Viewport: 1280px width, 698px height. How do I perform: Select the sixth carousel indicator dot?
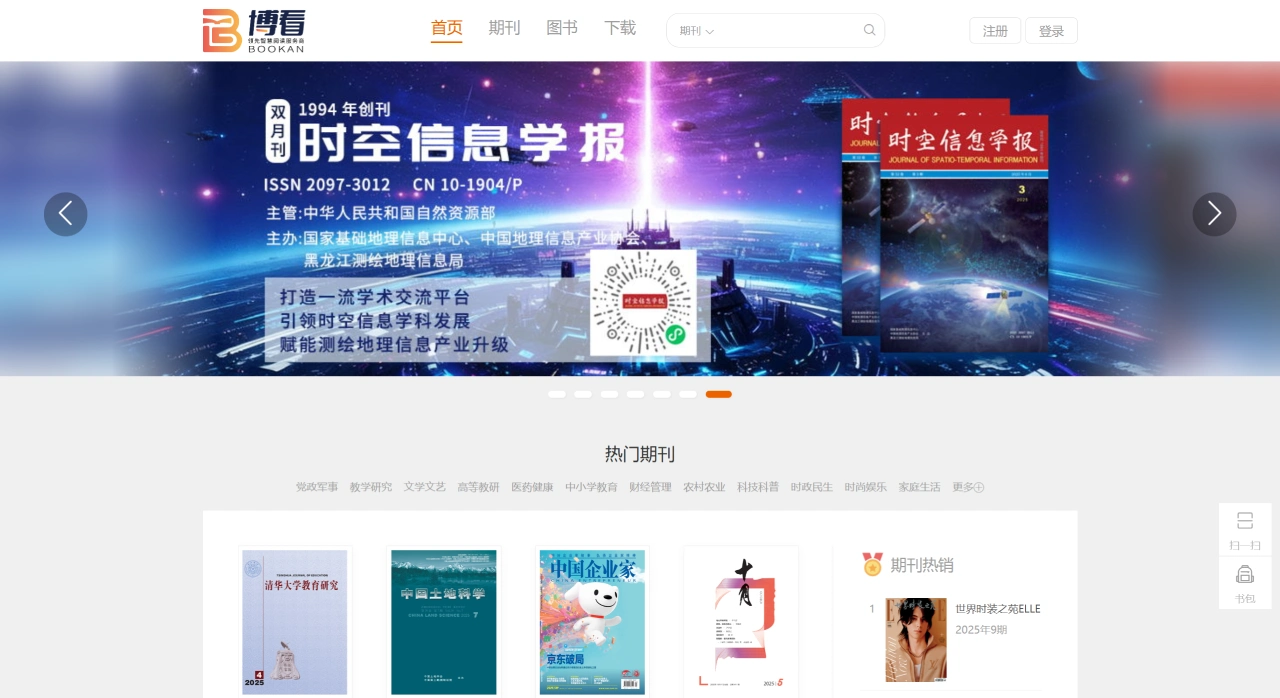coord(688,394)
